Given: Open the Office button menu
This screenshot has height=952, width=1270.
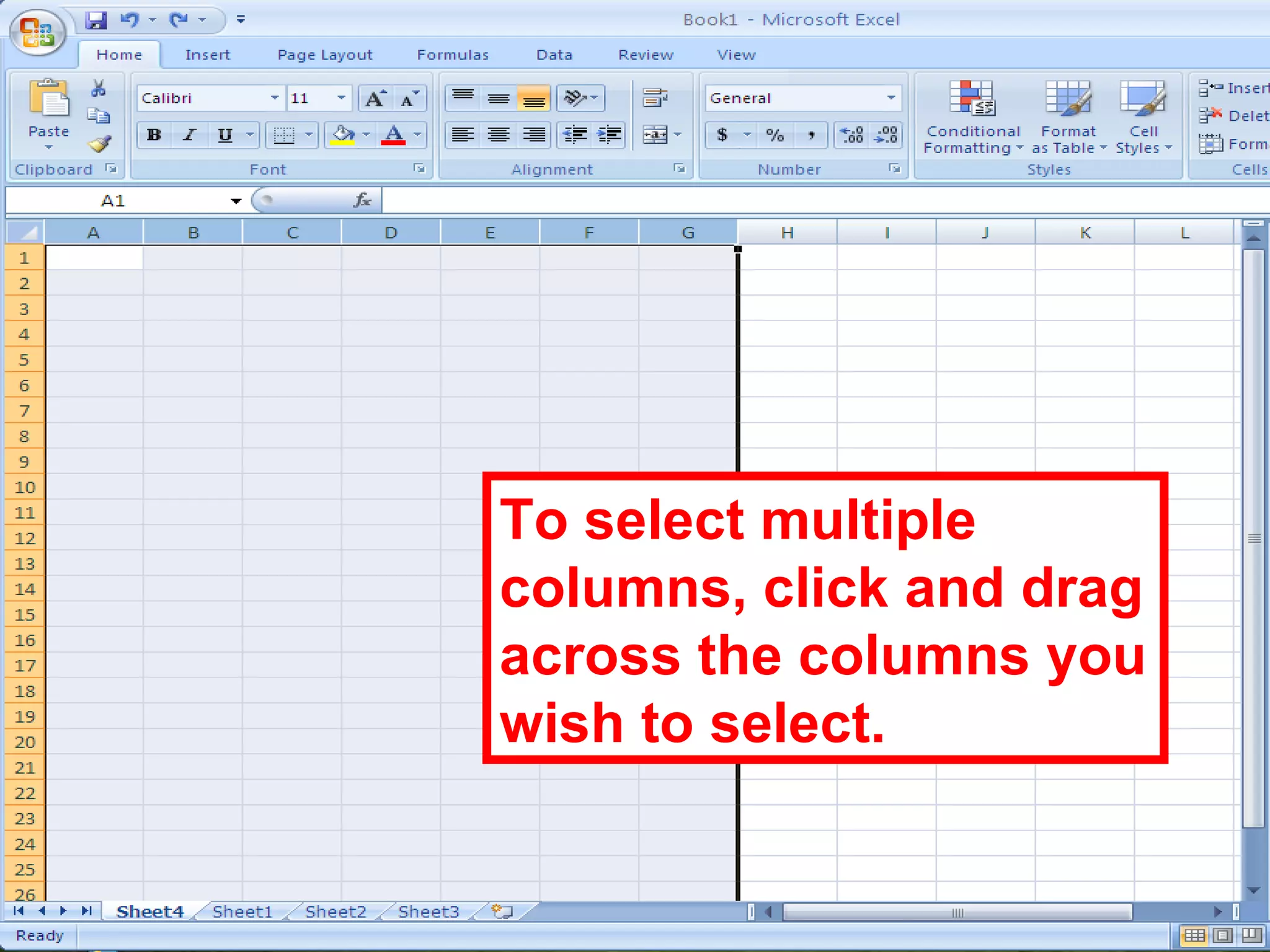Looking at the screenshot, I should point(38,32).
